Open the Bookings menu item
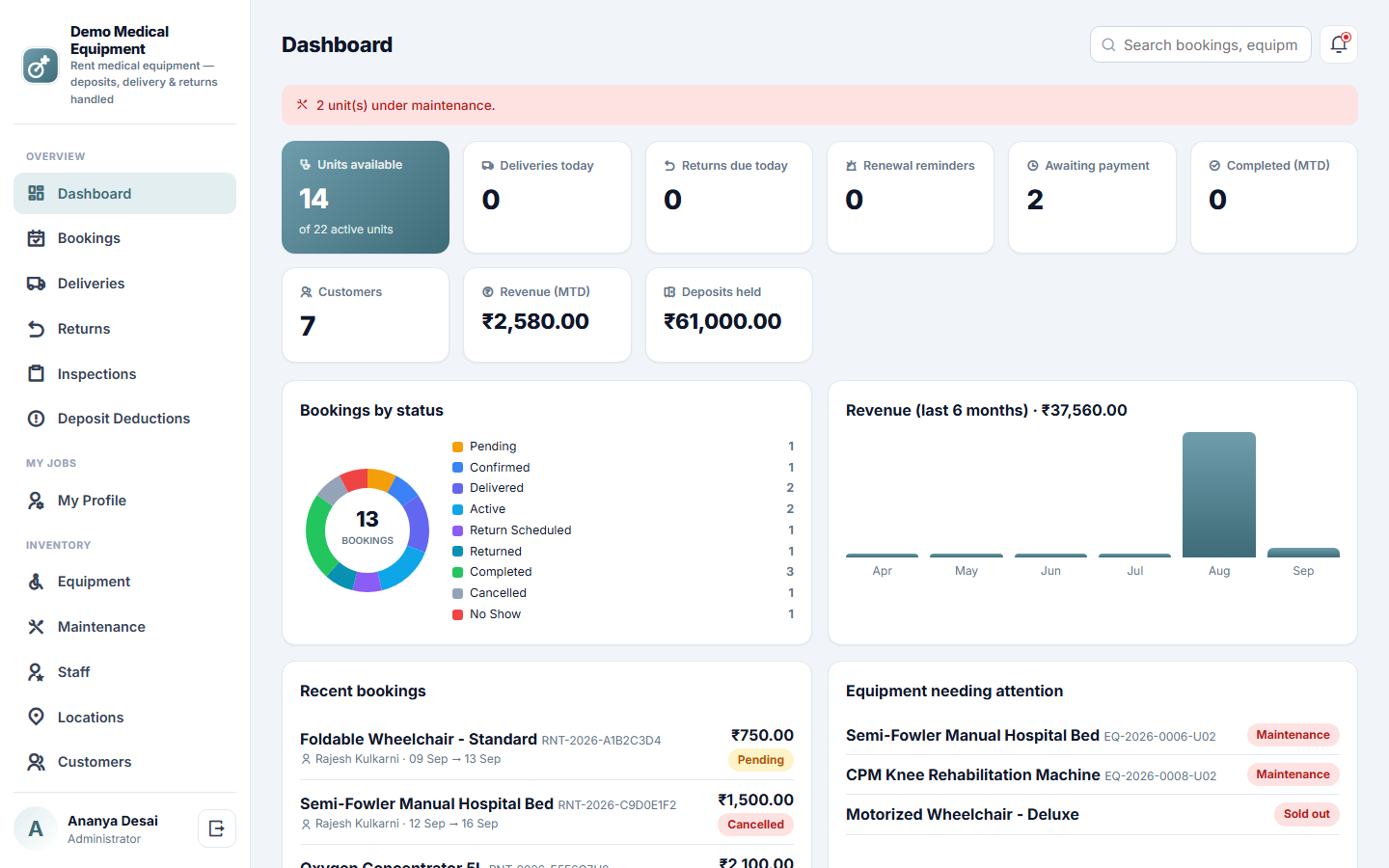The height and width of the screenshot is (868, 1389). [x=124, y=238]
